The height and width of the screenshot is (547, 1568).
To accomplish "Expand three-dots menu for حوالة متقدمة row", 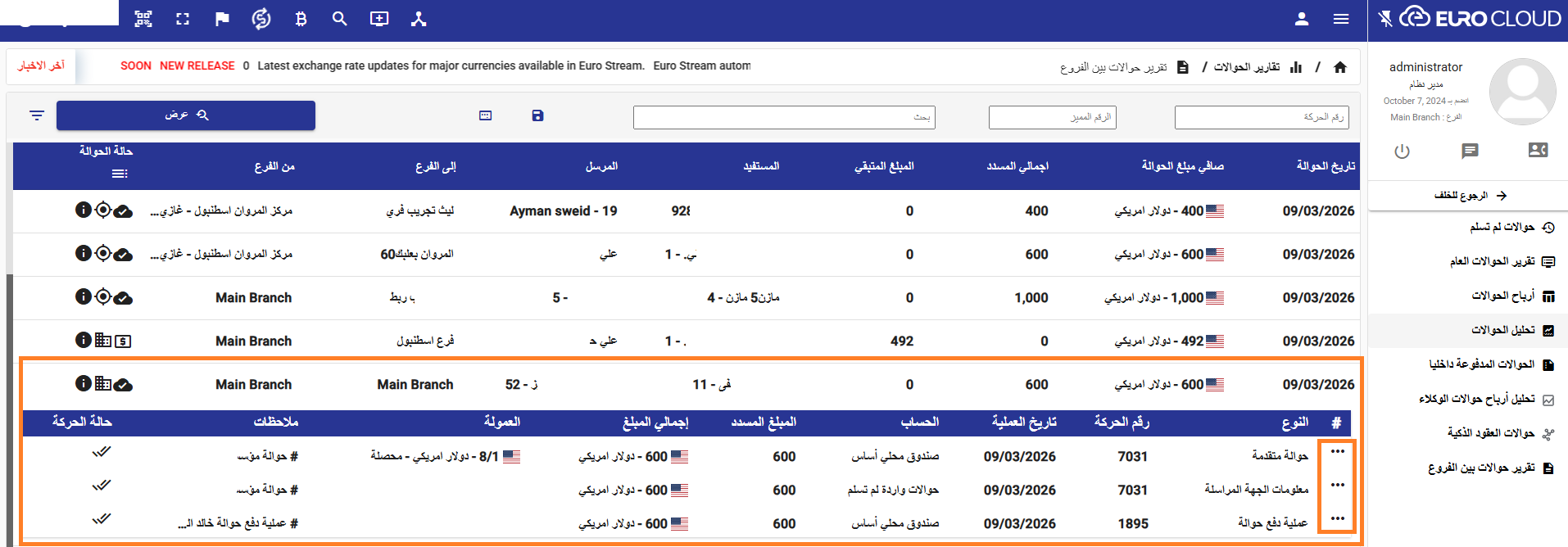I will coord(1338,452).
